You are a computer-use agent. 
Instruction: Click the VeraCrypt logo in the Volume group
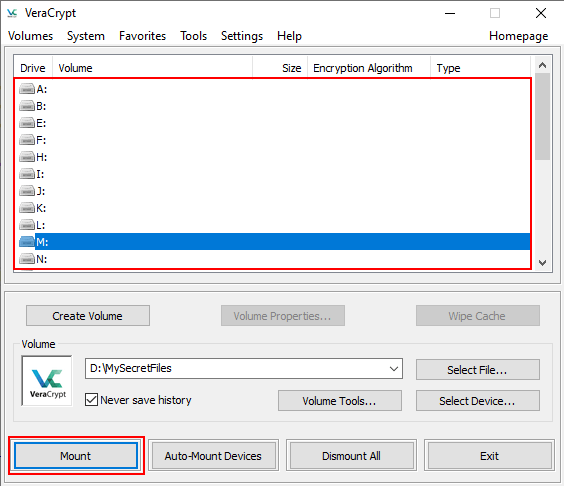coord(47,381)
